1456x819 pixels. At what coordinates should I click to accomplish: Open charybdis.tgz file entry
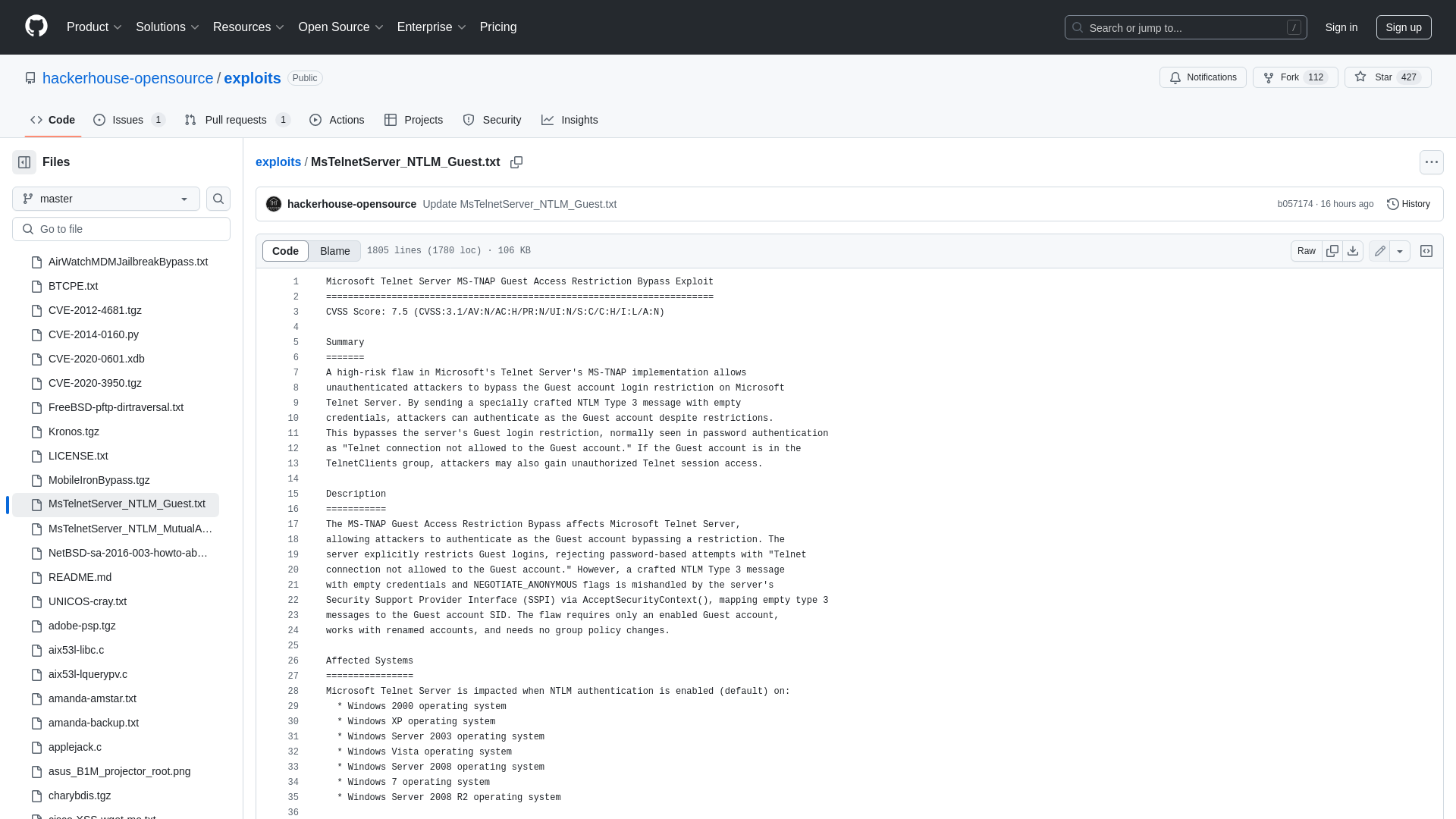pos(80,795)
